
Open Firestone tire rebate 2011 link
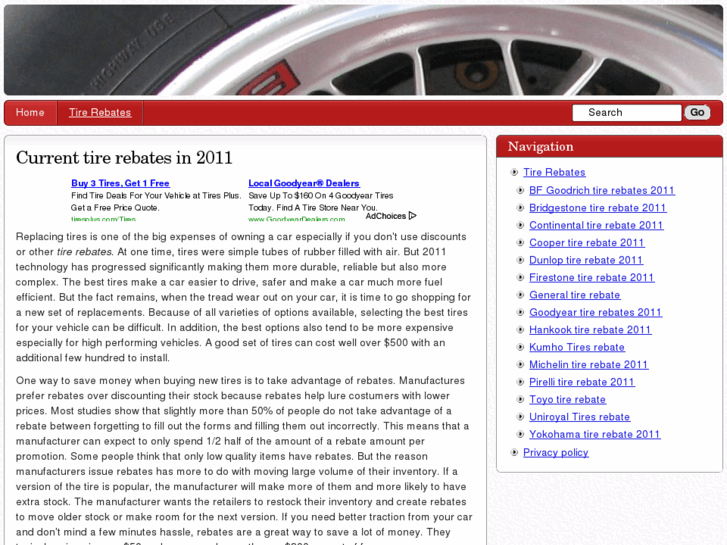[x=592, y=277]
